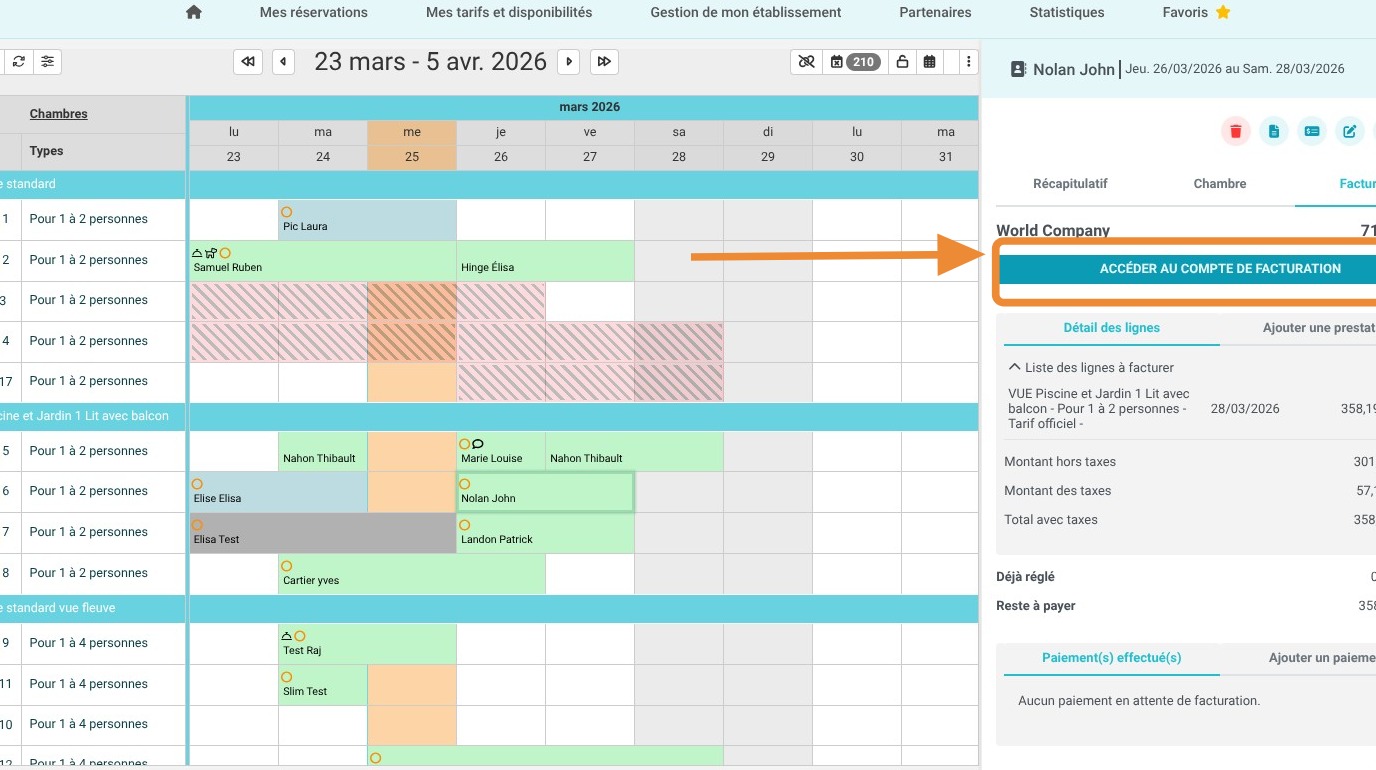Image resolution: width=1376 pixels, height=770 pixels.
Task: Jump back with the double-arrow rewind button
Action: point(248,62)
